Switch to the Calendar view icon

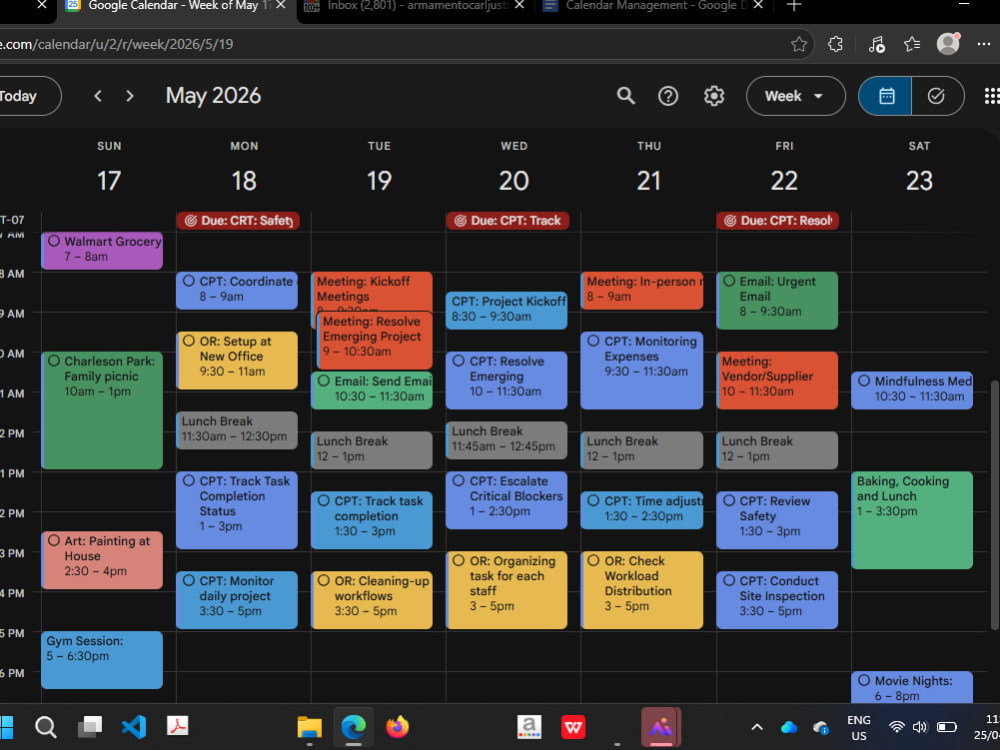click(885, 96)
